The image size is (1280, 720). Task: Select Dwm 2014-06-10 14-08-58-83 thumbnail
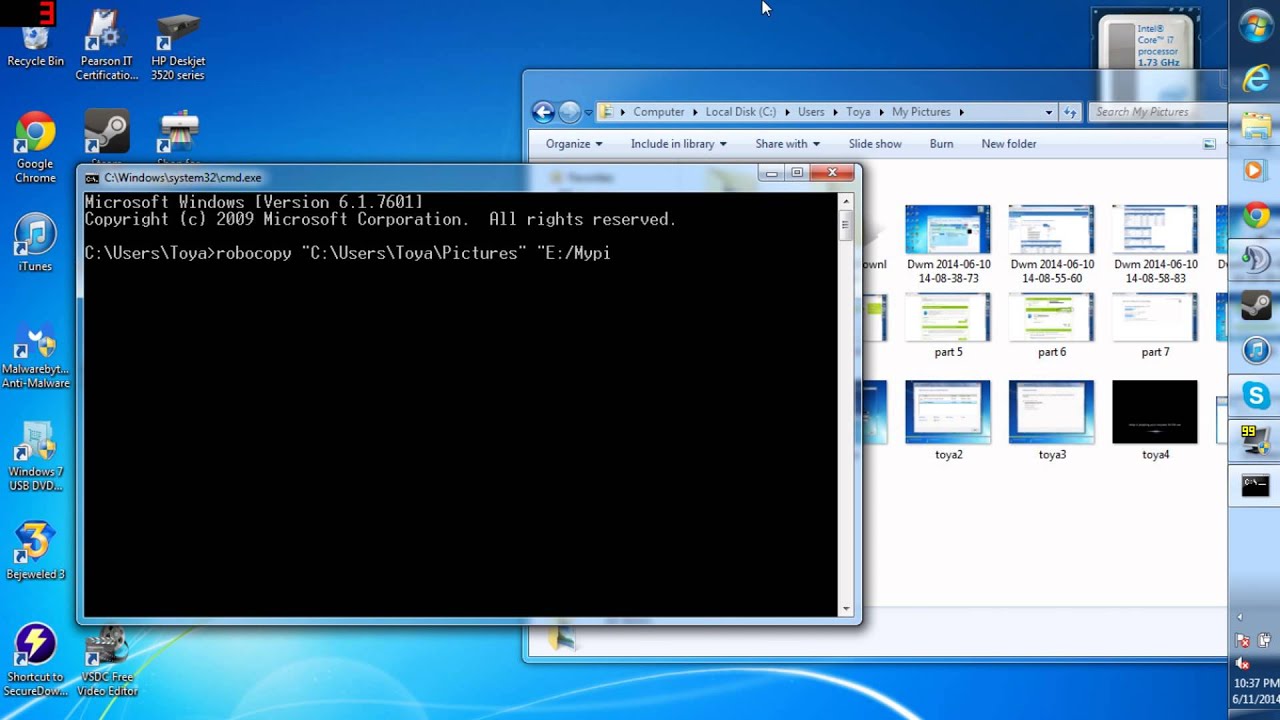tap(1155, 244)
